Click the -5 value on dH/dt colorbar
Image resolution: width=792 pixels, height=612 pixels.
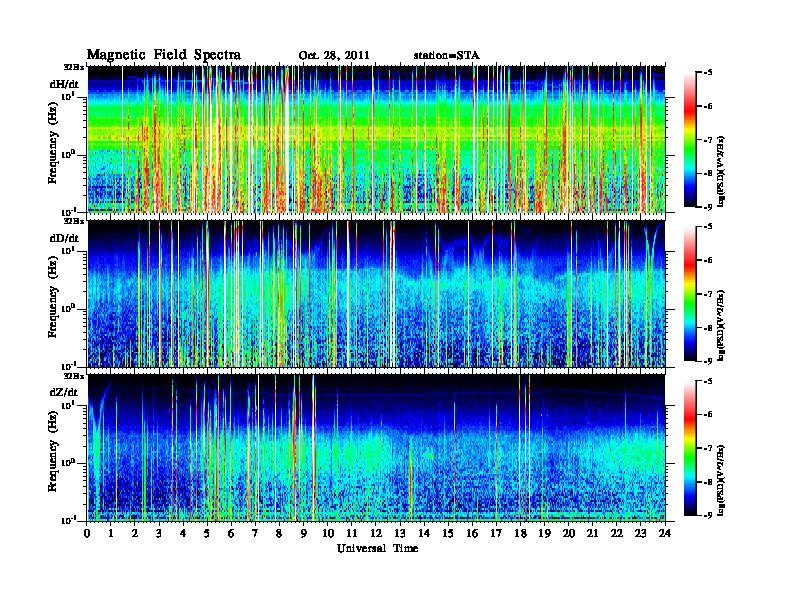(x=708, y=72)
